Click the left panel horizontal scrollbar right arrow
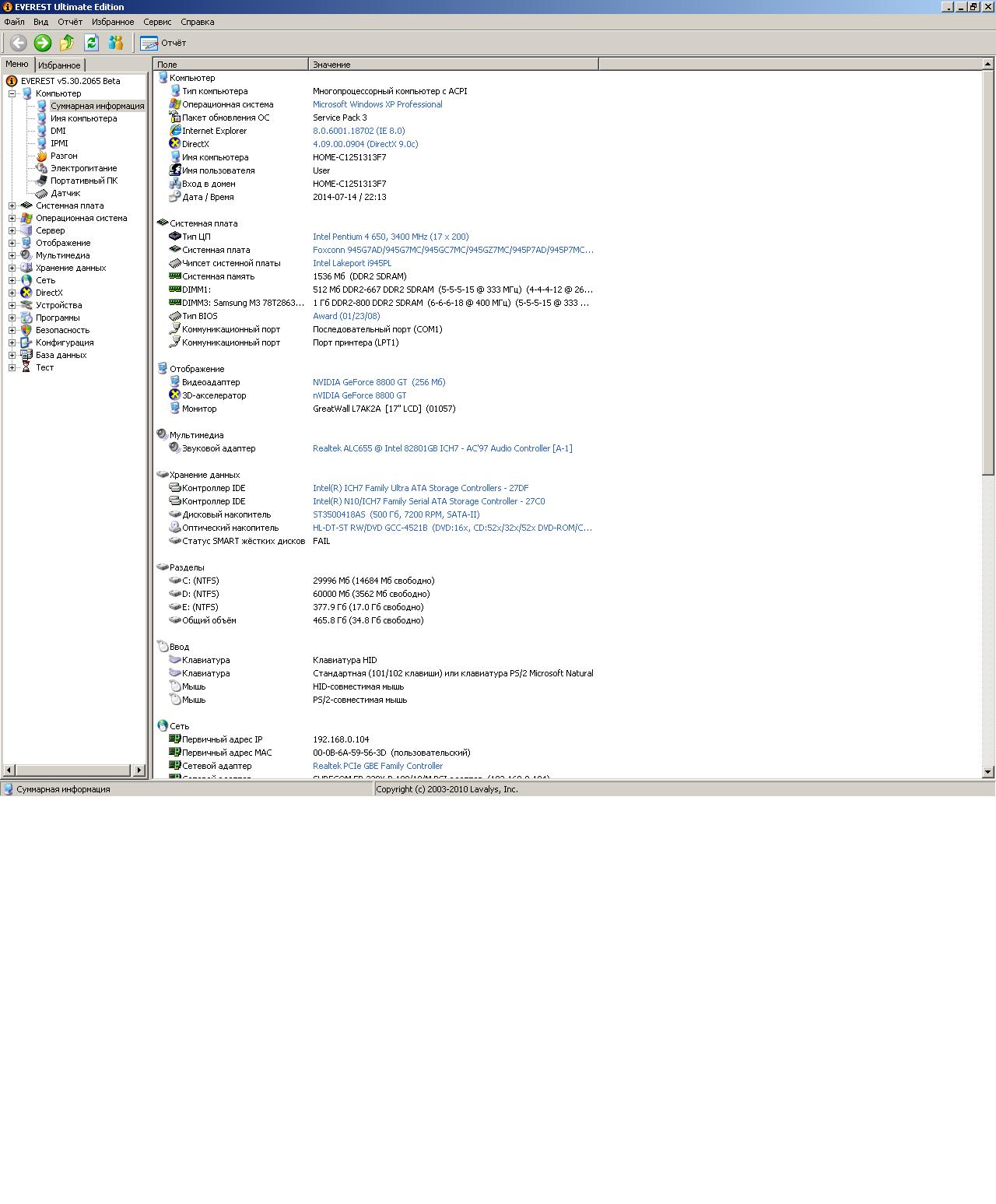Viewport: 996px width, 1204px height. 139,770
